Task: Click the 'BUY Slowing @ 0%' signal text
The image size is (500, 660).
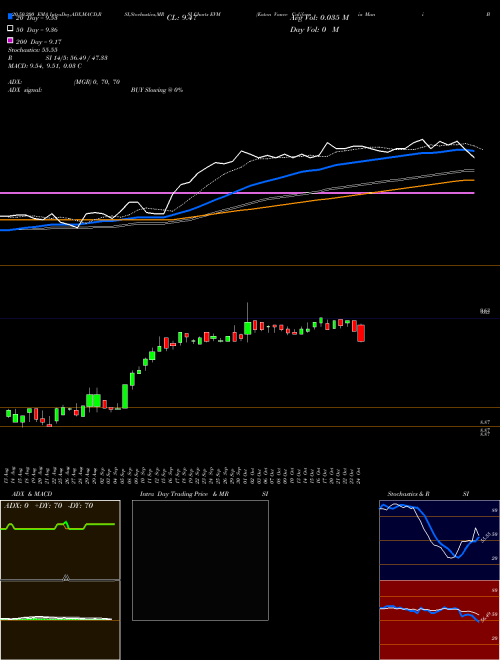Action: [x=157, y=90]
